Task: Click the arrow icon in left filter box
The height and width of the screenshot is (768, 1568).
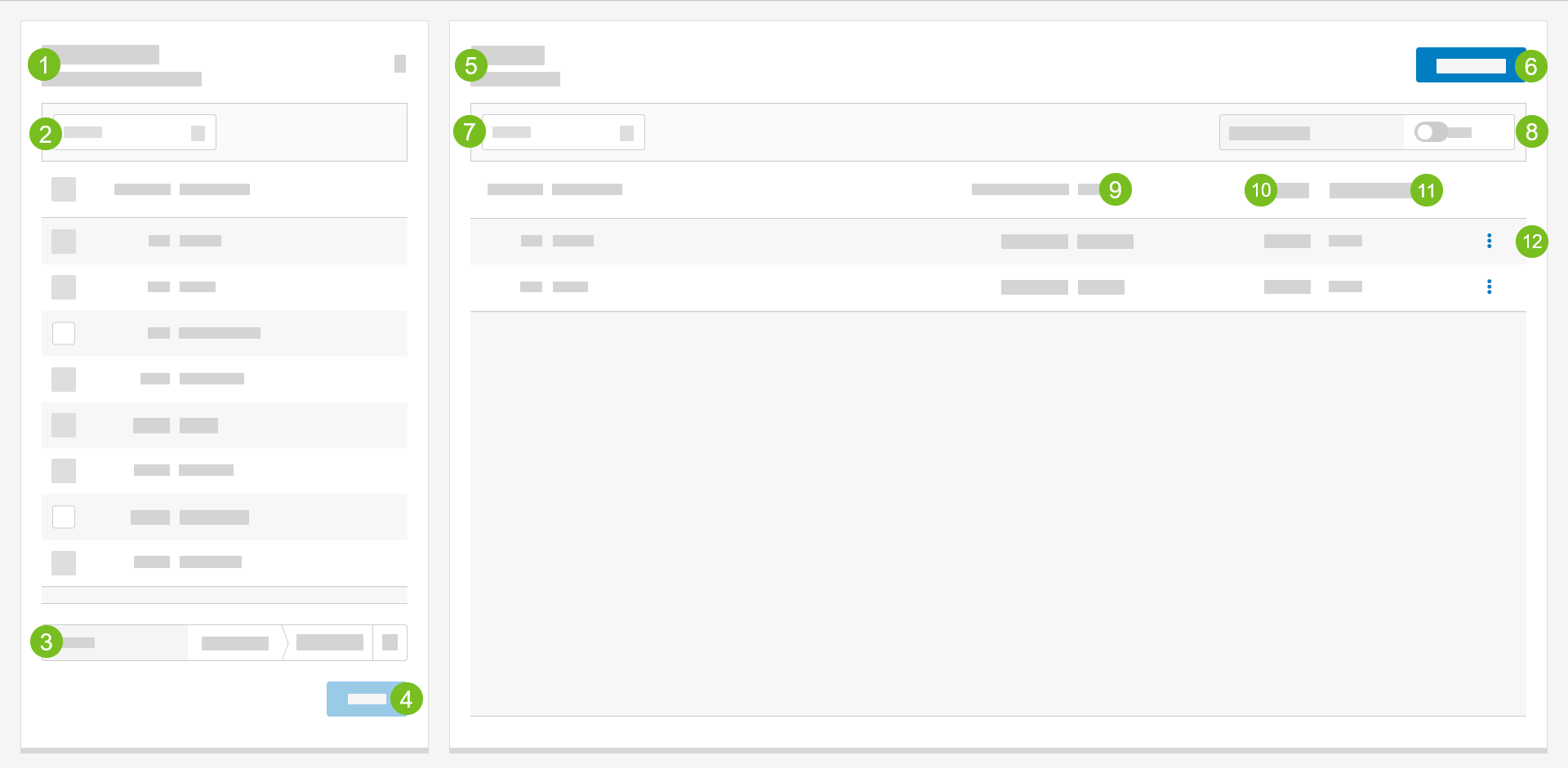Action: (x=198, y=133)
